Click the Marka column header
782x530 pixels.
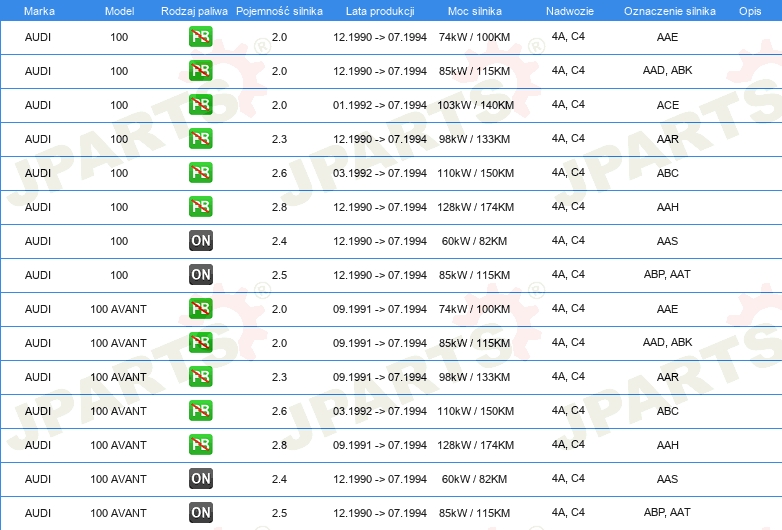click(39, 11)
